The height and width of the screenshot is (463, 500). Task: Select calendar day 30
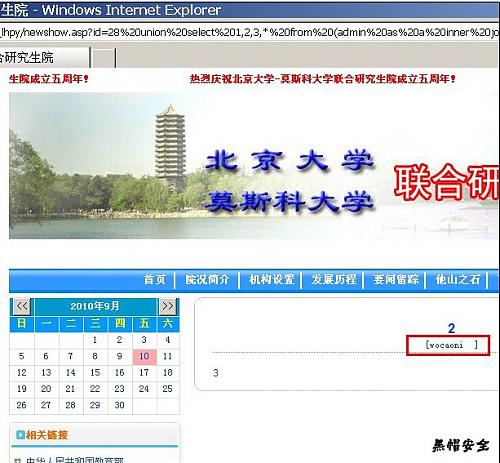coord(120,405)
